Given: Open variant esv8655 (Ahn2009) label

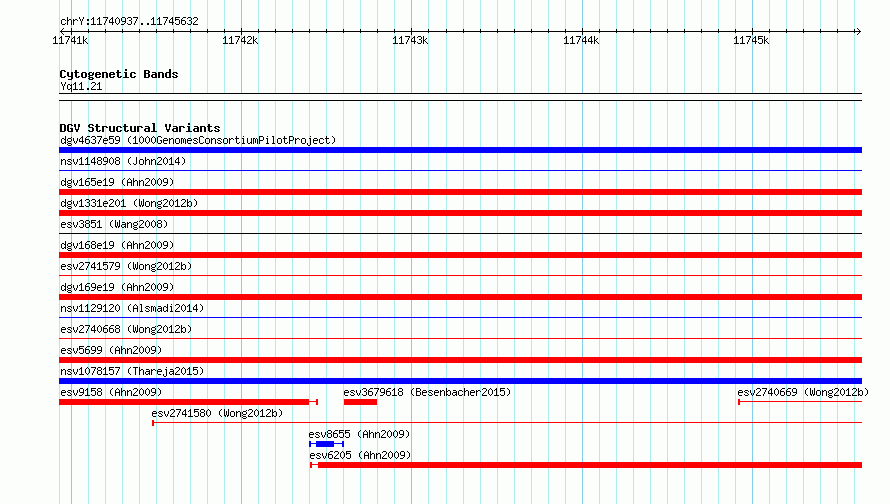Looking at the screenshot, I should pyautogui.click(x=359, y=434).
